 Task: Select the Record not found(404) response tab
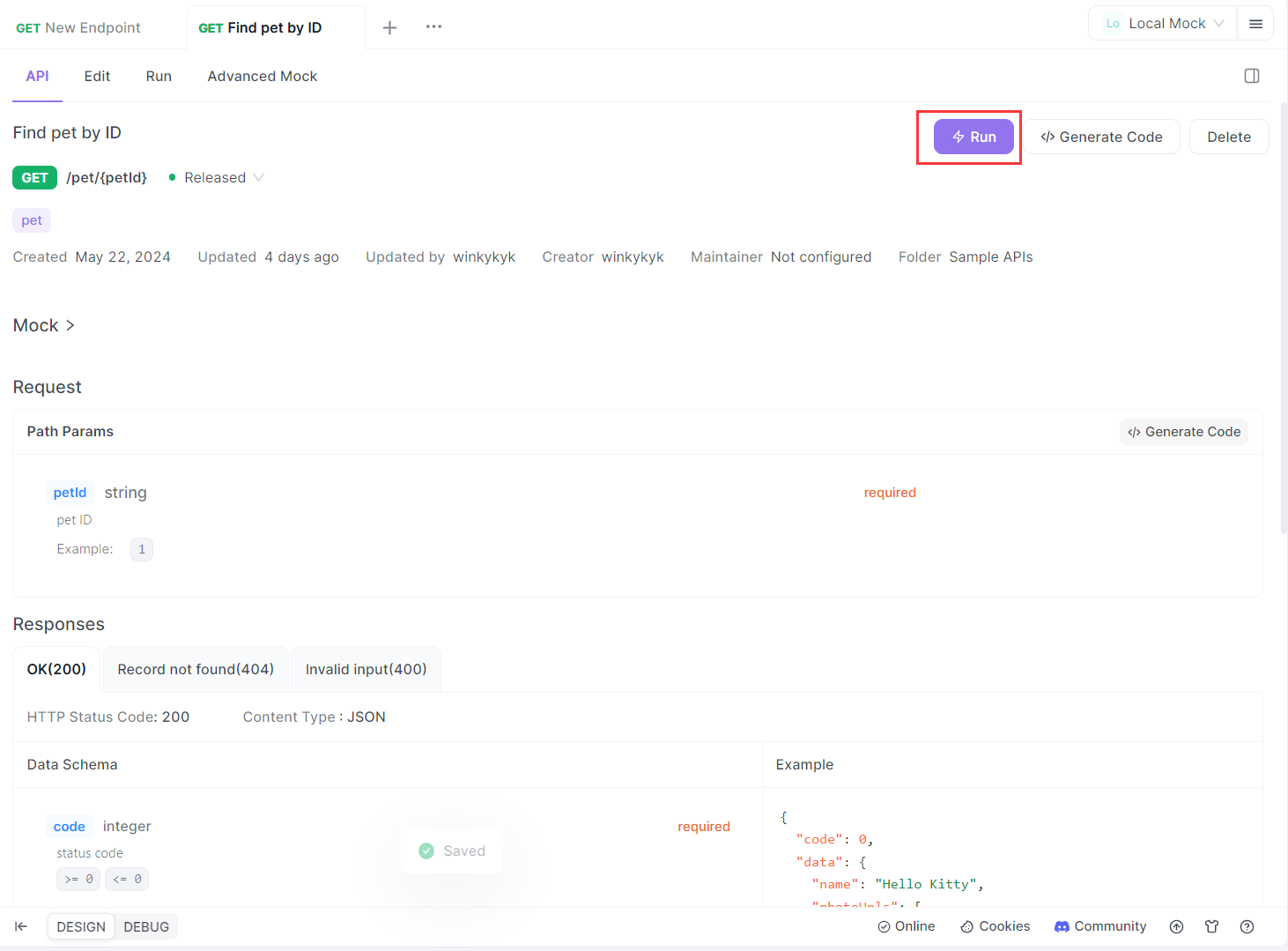click(x=196, y=669)
